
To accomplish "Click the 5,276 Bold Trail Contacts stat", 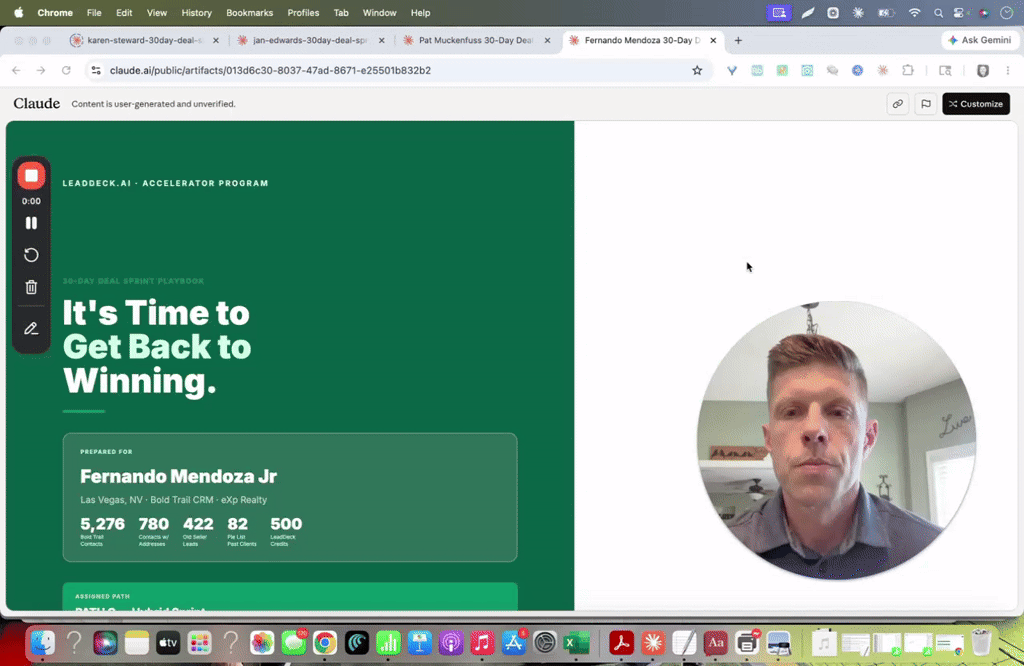I will 102,531.
